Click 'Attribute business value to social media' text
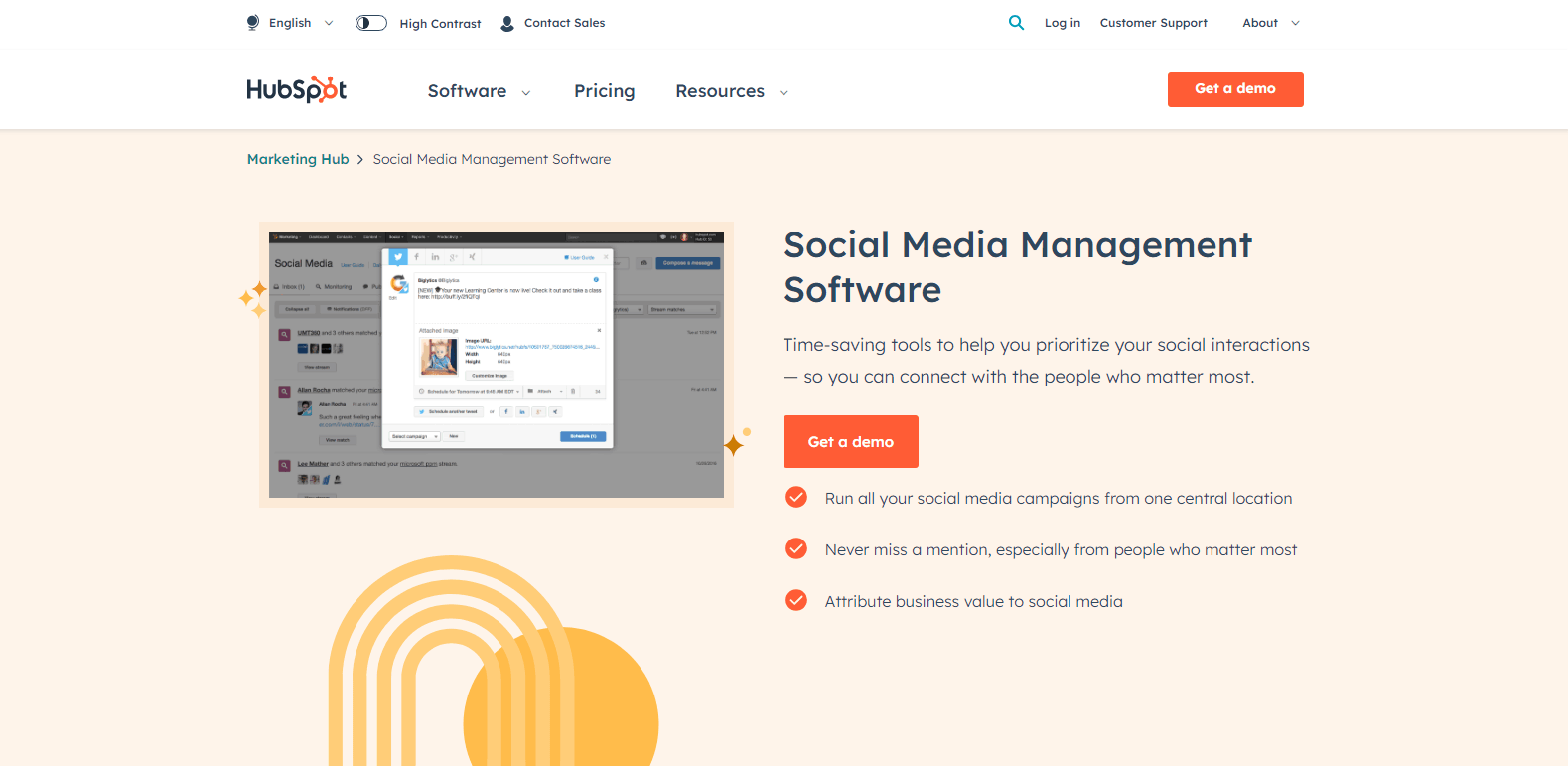This screenshot has width=1568, height=772. tap(973, 601)
